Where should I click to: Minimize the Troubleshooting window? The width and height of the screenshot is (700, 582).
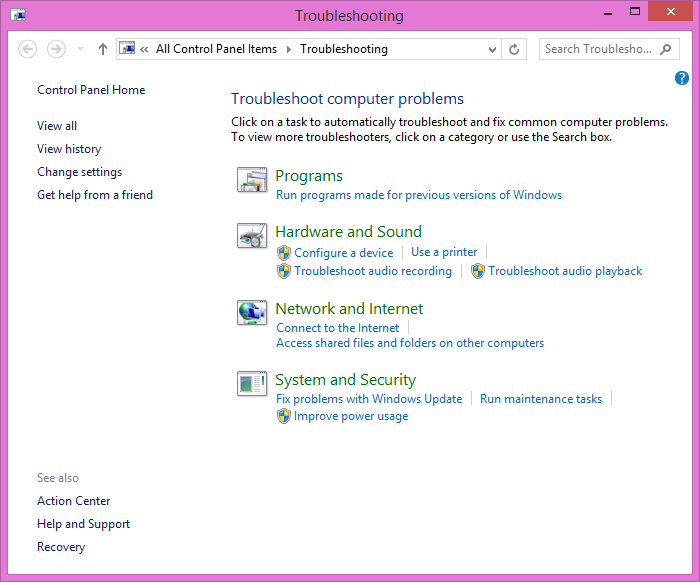[x=608, y=12]
